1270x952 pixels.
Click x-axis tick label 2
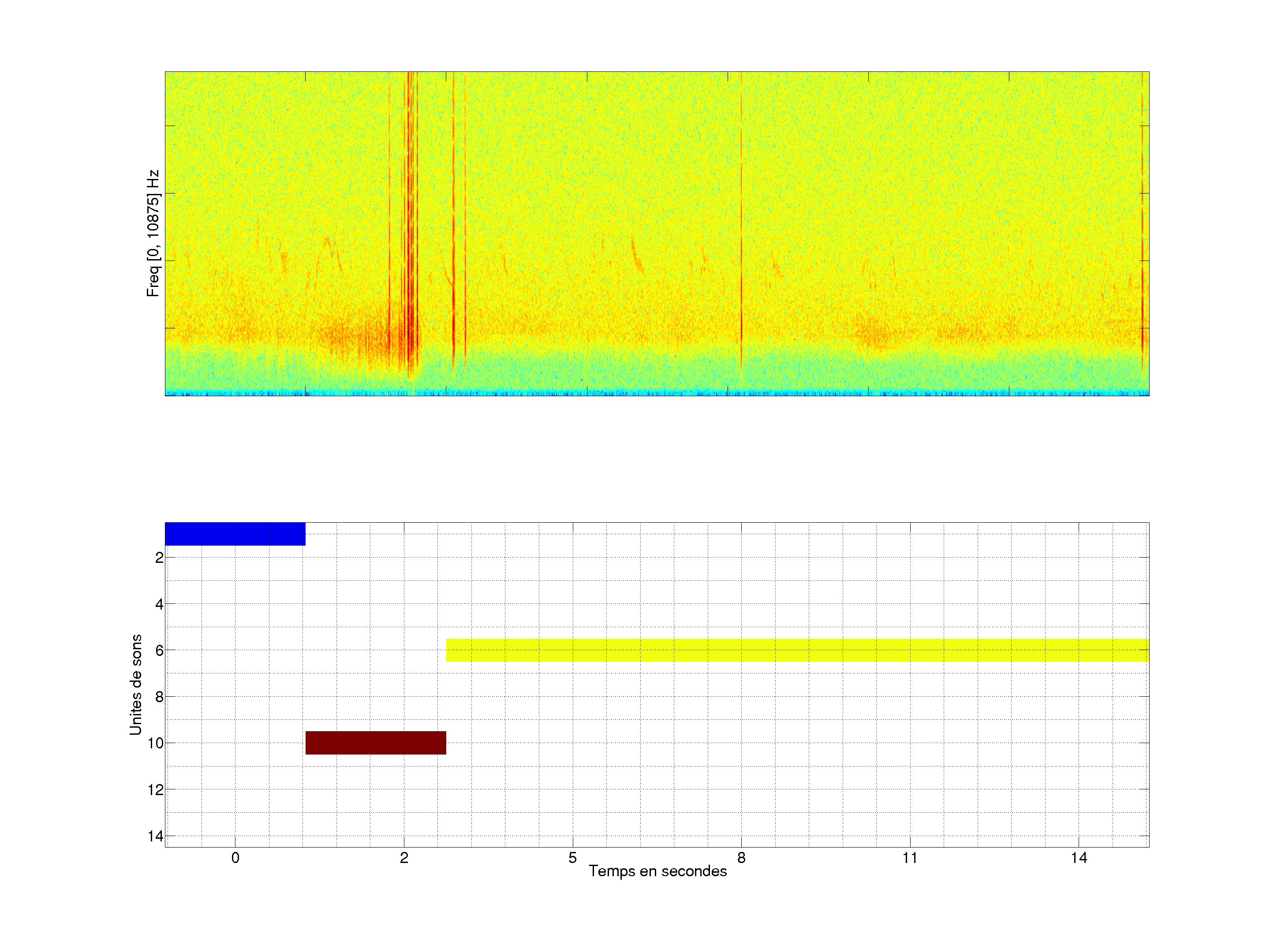[404, 858]
